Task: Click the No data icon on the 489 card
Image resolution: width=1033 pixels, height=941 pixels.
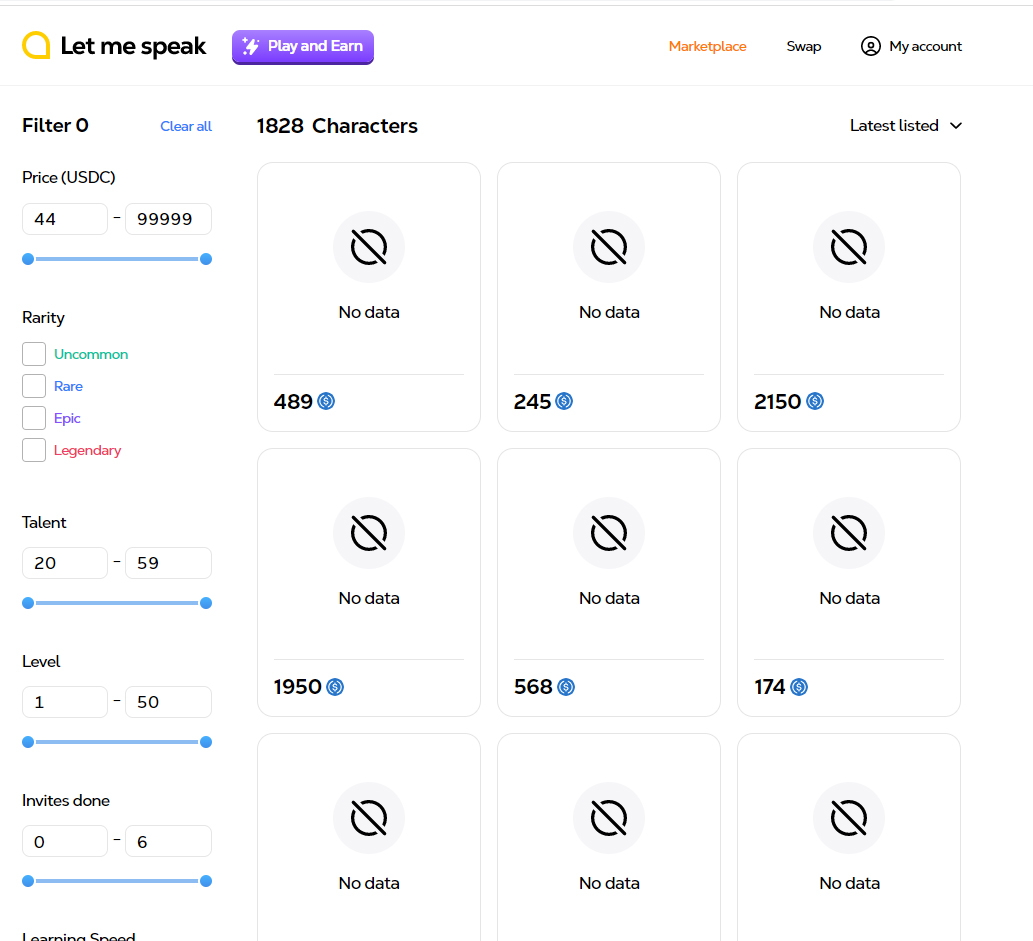Action: 369,247
